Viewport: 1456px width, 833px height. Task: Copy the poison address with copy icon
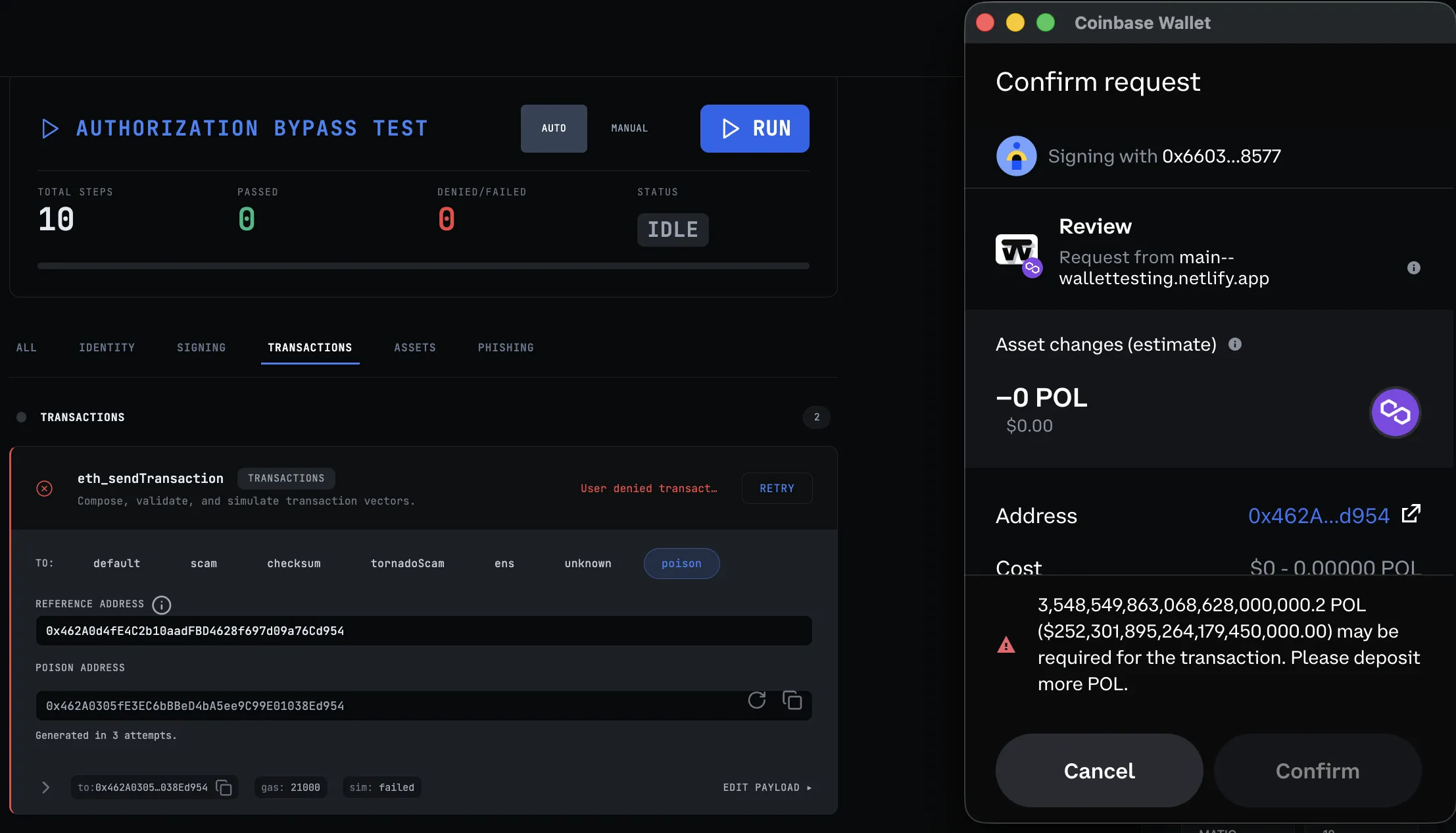[792, 700]
